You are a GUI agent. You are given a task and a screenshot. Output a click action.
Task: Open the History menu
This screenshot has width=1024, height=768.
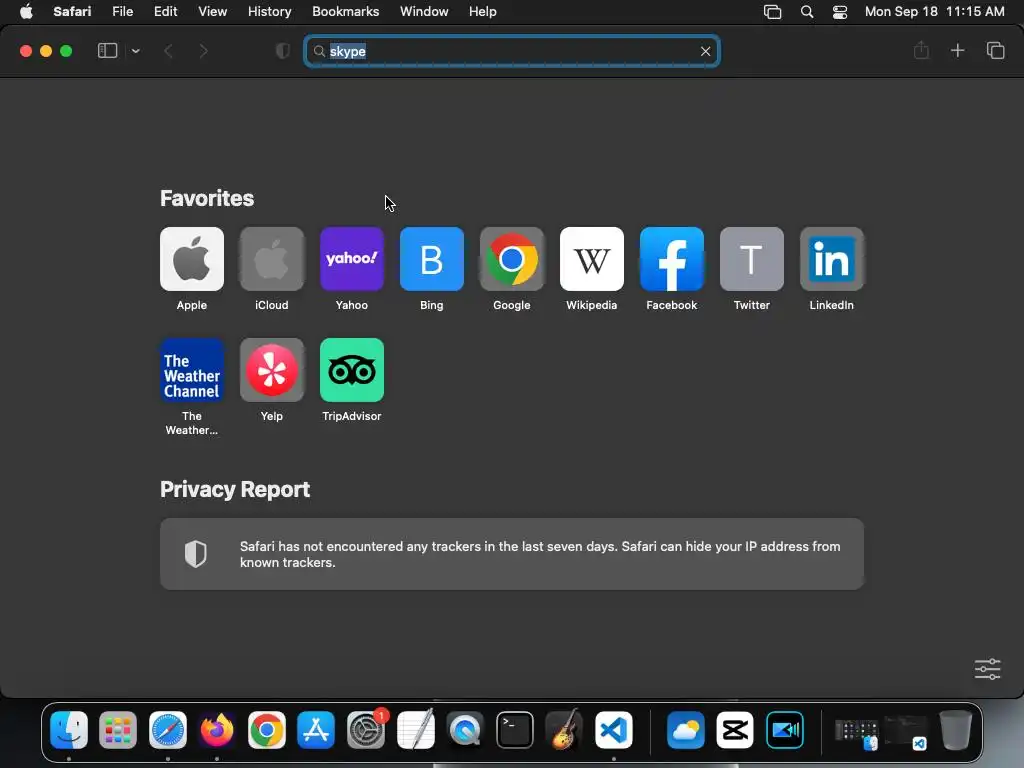pyautogui.click(x=269, y=12)
